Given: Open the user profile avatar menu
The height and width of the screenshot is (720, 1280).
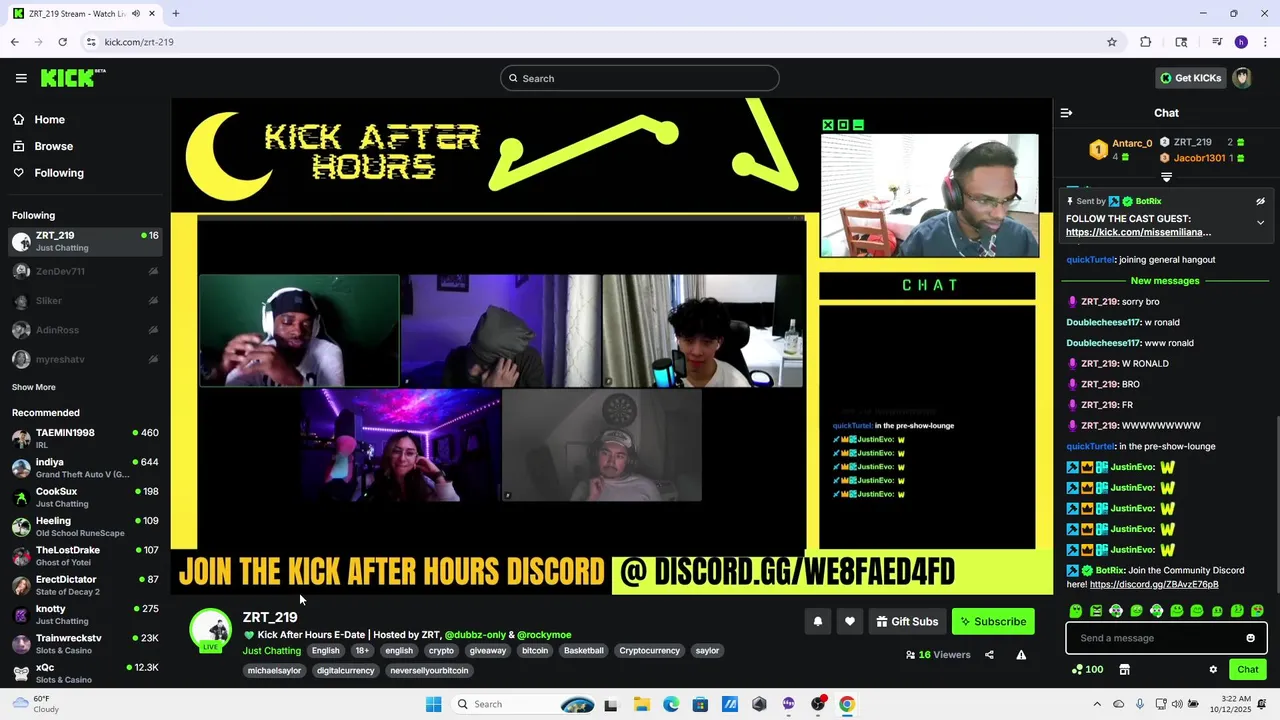Looking at the screenshot, I should click(1243, 78).
